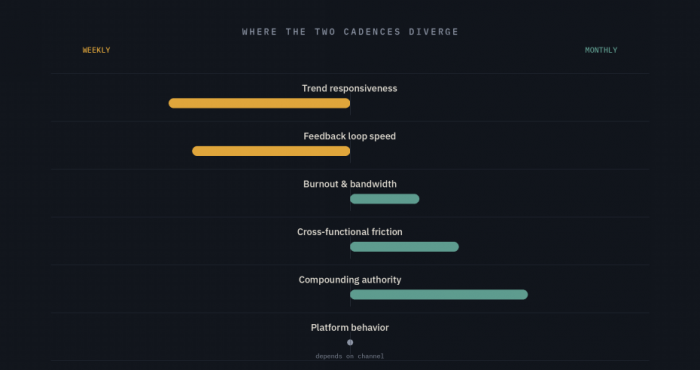Screen dimensions: 700x370
Task: Click the Feedback loop speed label
Action: [x=350, y=136]
